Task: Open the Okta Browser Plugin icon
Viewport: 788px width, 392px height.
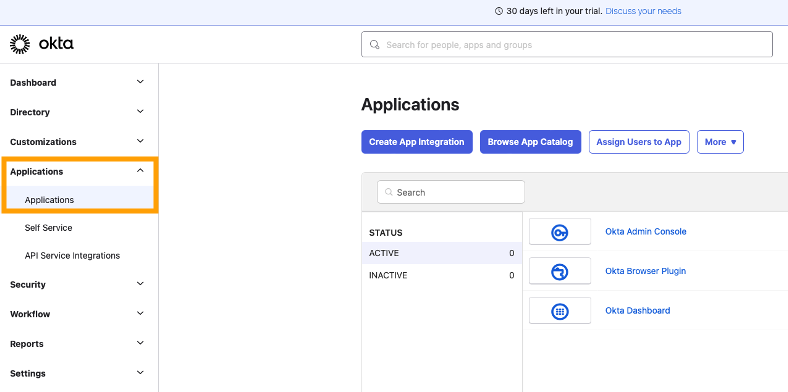Action: 560,271
